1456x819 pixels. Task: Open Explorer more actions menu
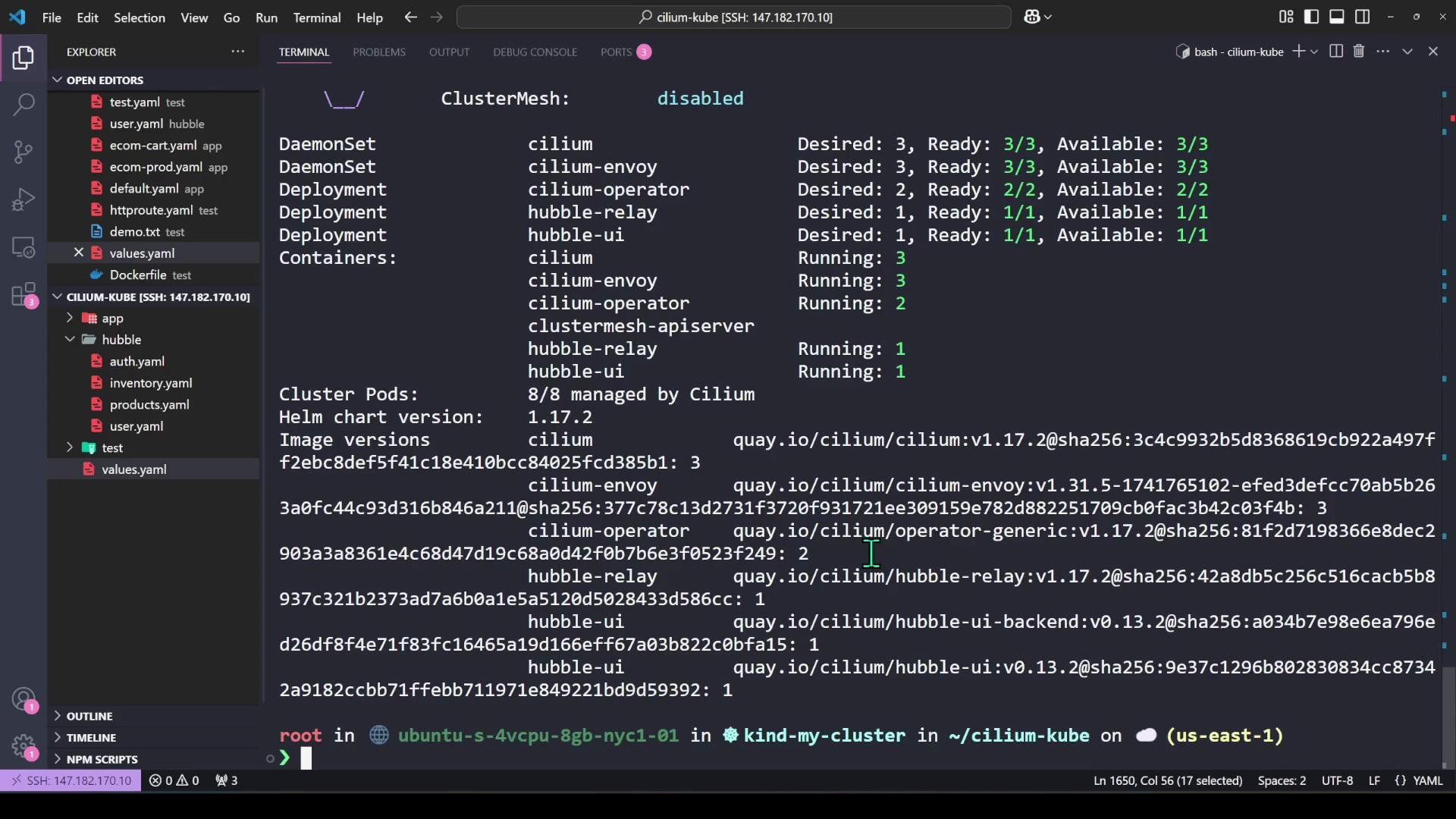237,52
